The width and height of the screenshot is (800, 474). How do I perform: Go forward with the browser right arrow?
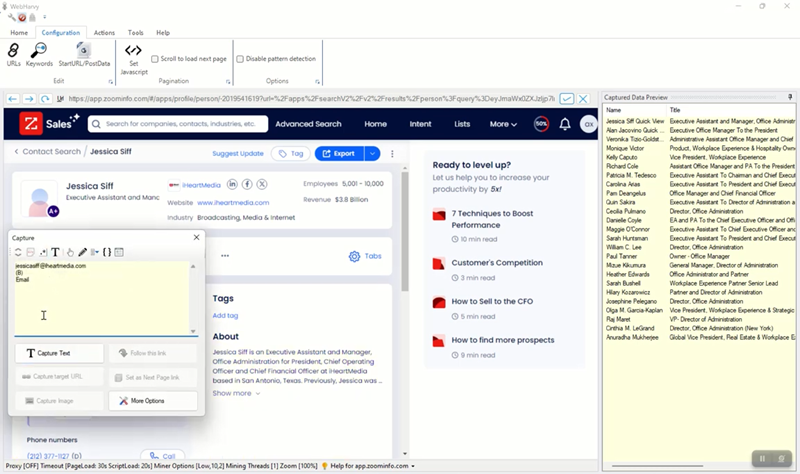click(29, 98)
